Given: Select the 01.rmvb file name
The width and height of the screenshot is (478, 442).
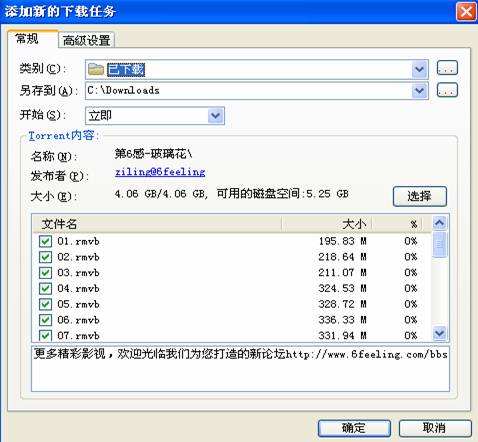Looking at the screenshot, I should [x=78, y=241].
